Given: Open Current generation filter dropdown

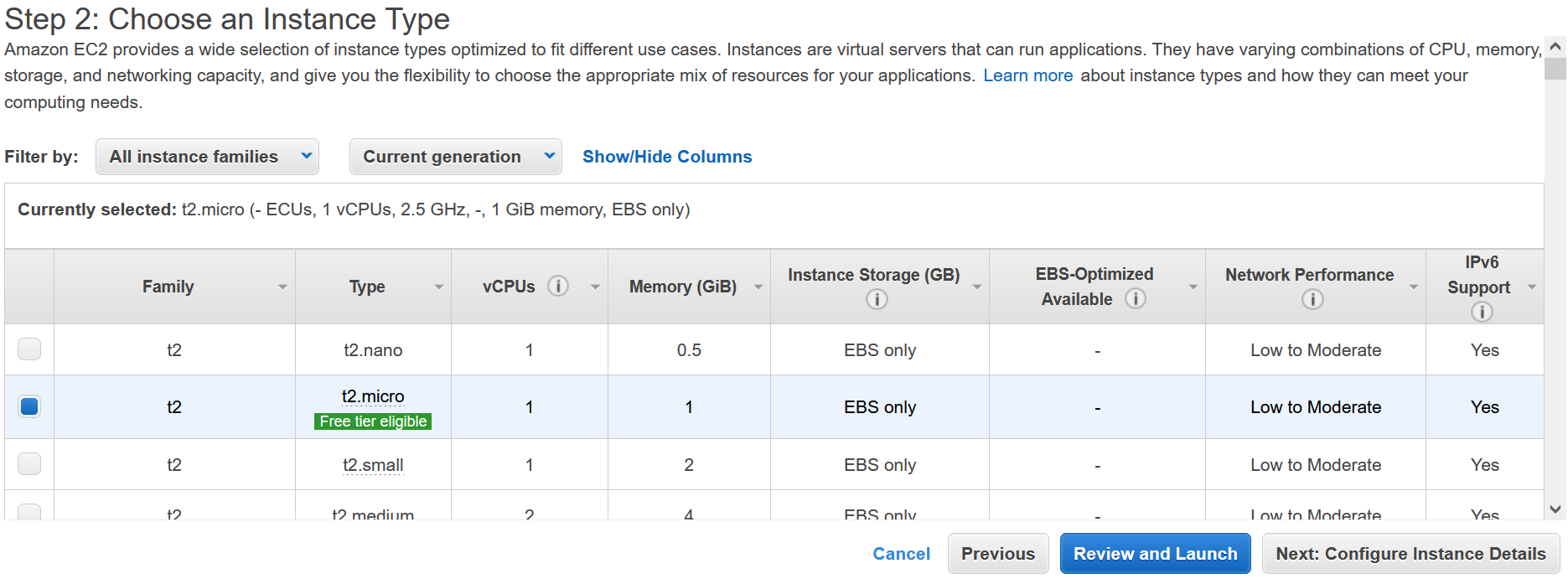Looking at the screenshot, I should pyautogui.click(x=455, y=157).
